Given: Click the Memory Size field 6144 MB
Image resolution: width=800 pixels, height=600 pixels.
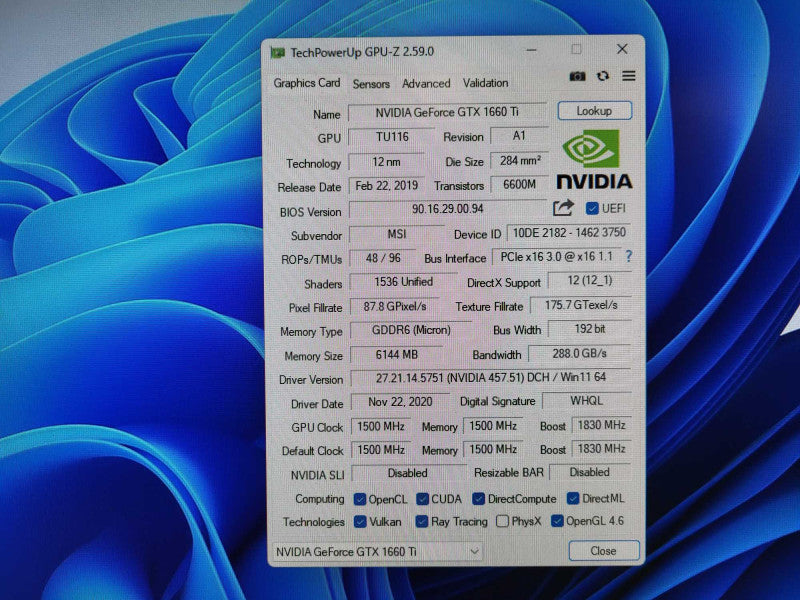Looking at the screenshot, I should [396, 354].
